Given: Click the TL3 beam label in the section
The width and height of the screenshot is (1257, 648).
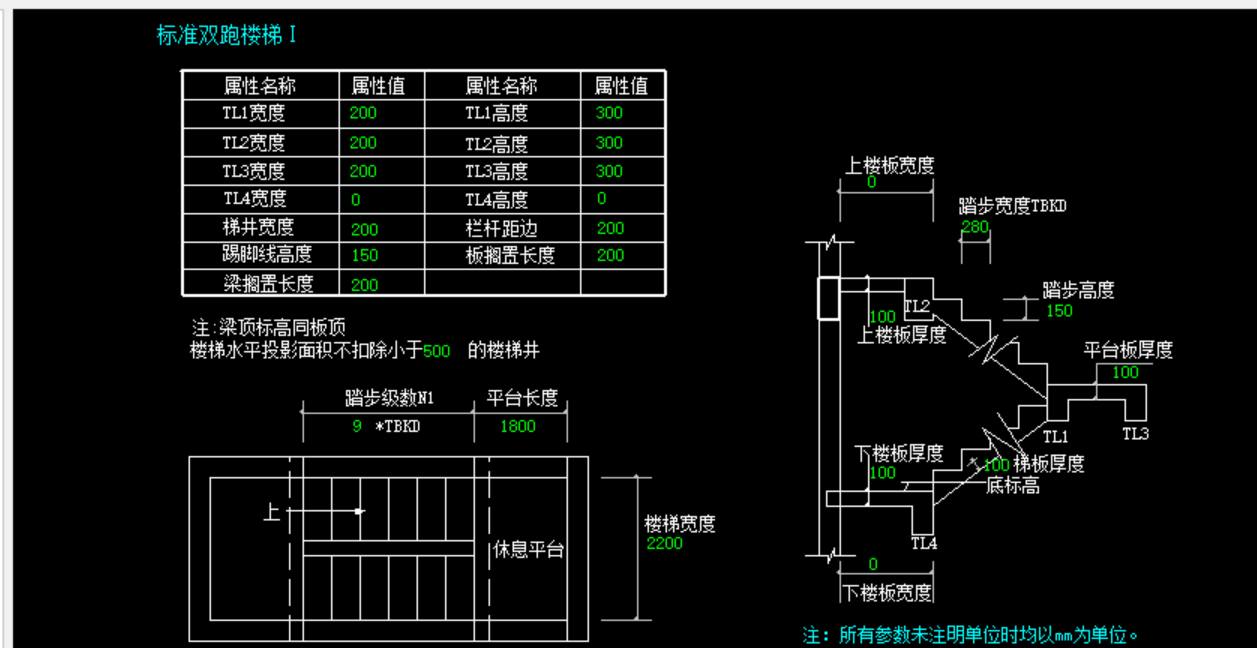Looking at the screenshot, I should [1135, 433].
